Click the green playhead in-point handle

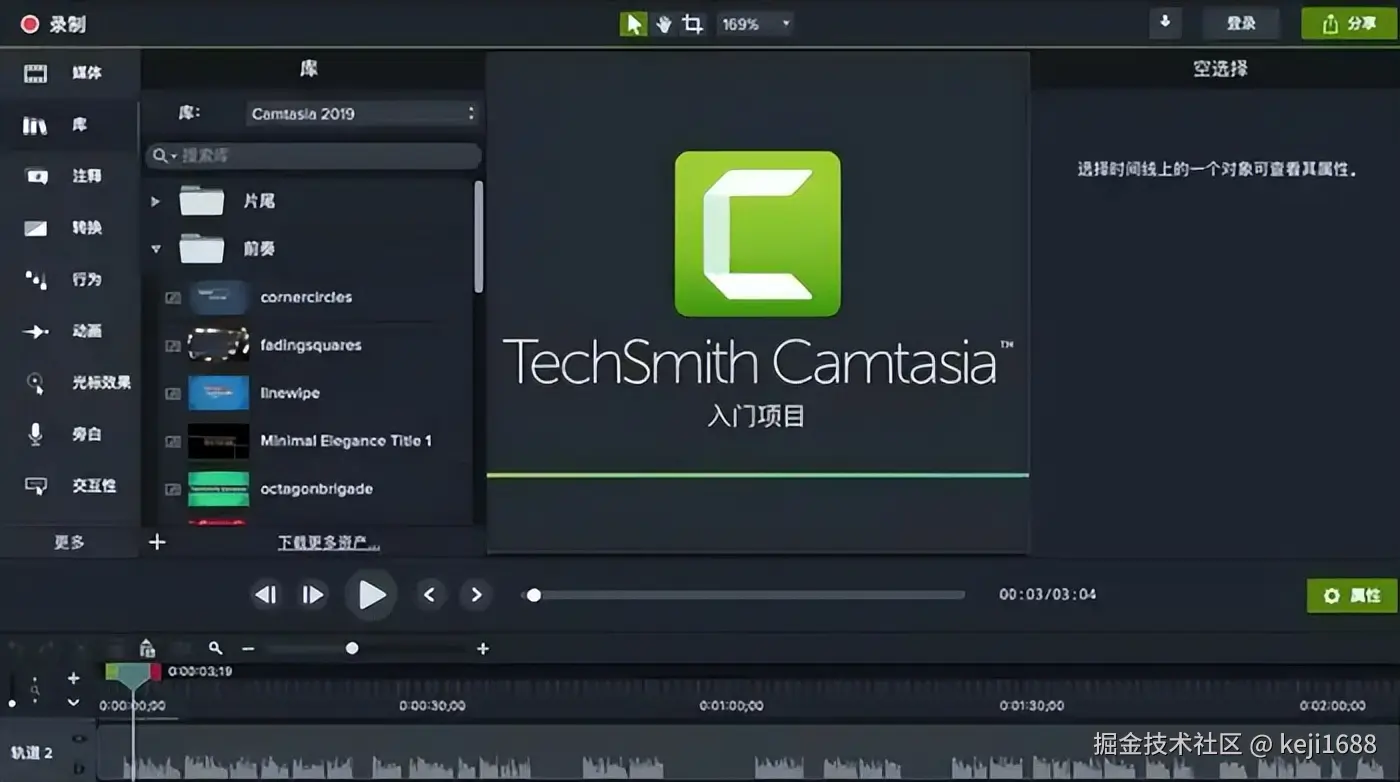(x=112, y=672)
